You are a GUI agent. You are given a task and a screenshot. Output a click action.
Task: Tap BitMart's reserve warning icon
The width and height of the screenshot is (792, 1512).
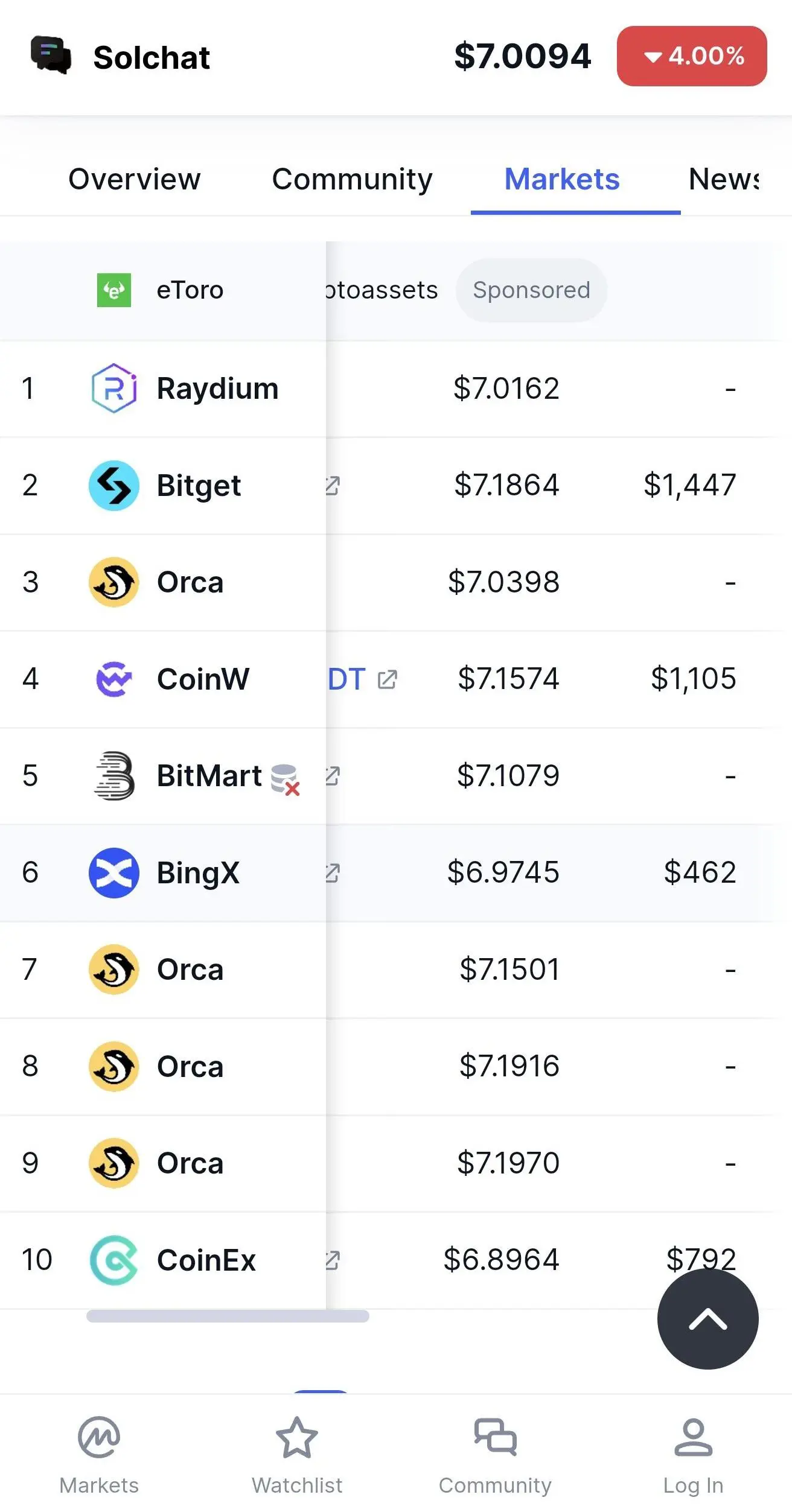[x=286, y=780]
